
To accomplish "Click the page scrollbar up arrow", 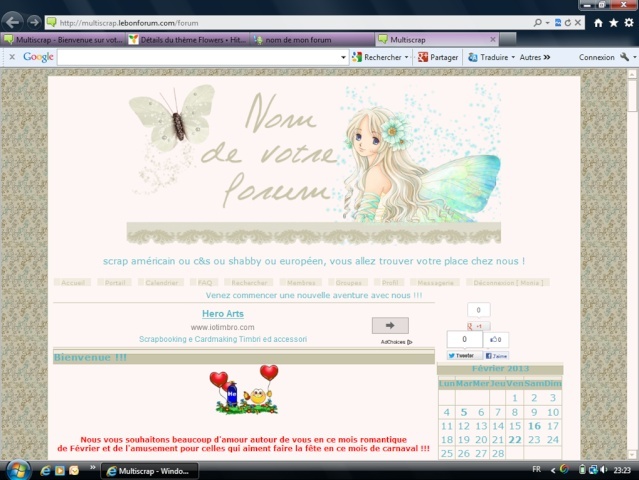I will click(x=632, y=74).
